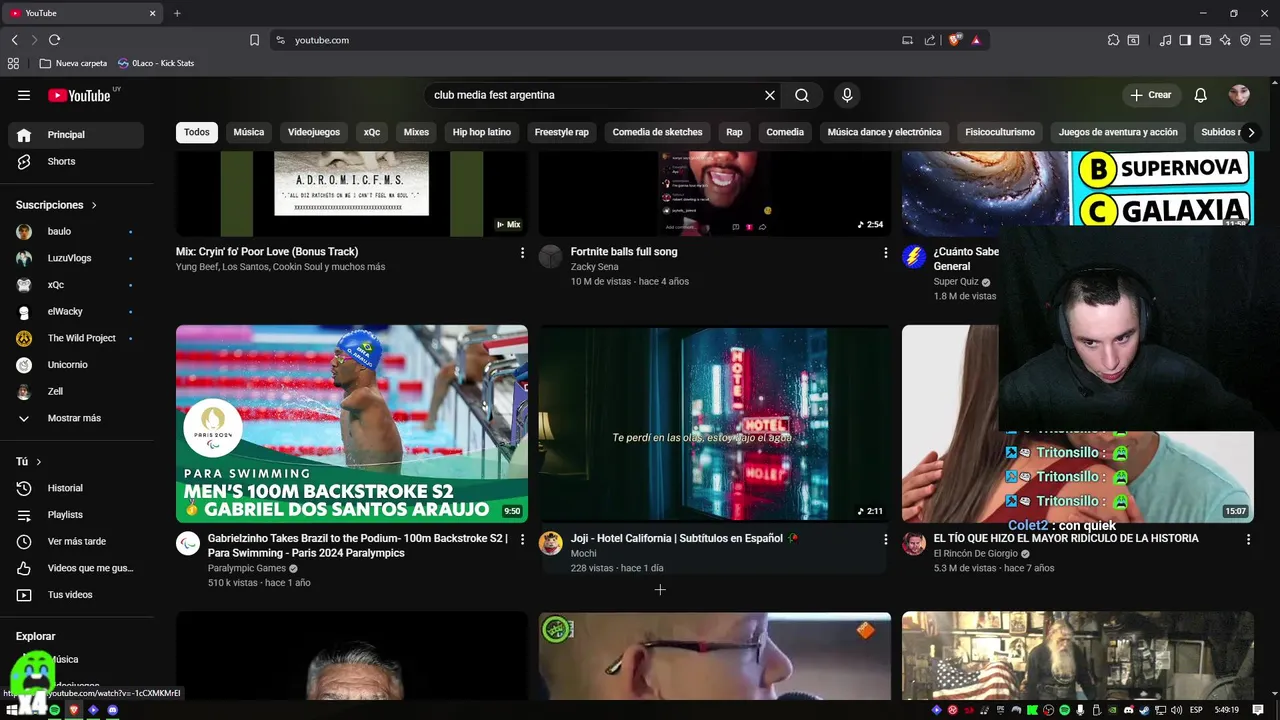This screenshot has height=720, width=1280.
Task: Open the Fortnite balls full song title
Action: (x=624, y=252)
